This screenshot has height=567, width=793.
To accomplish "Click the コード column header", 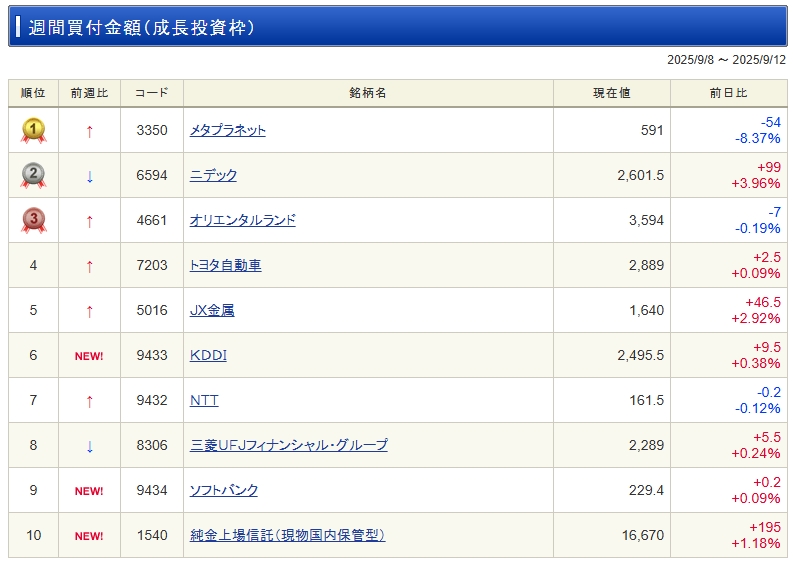I will [152, 93].
